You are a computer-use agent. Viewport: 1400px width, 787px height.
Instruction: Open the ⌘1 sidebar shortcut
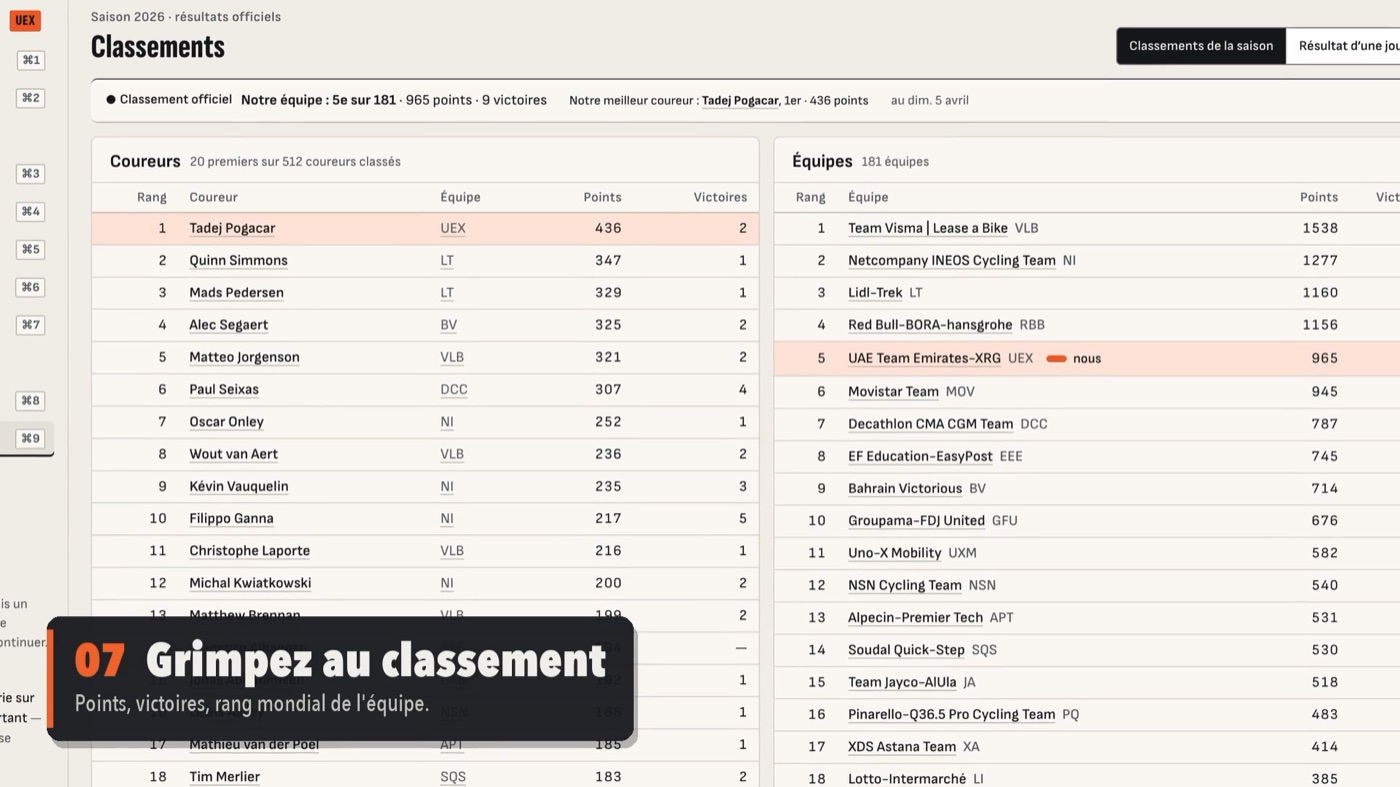pos(31,60)
